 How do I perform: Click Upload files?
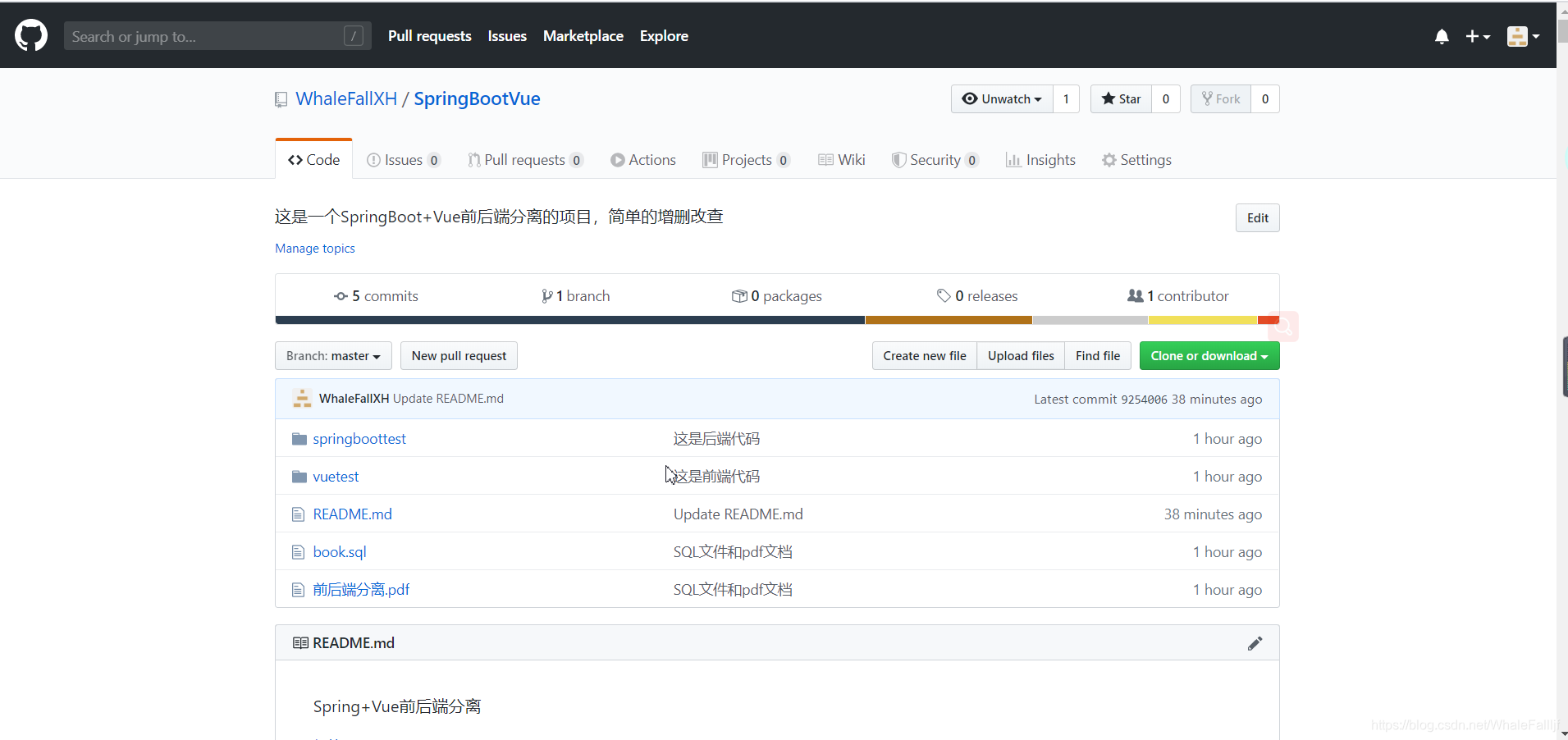tap(1021, 355)
